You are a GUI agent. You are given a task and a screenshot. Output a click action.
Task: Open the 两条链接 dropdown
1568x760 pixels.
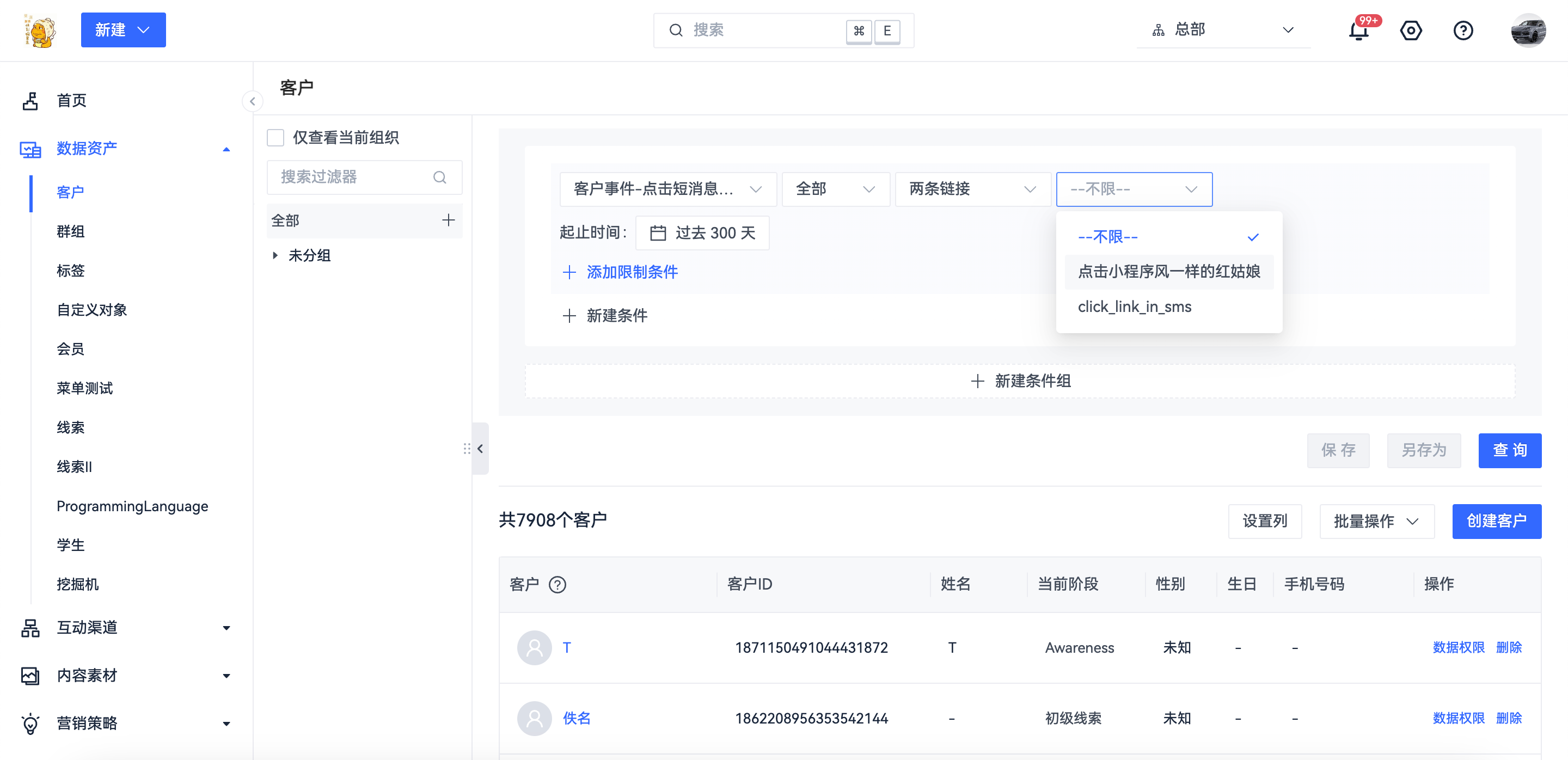[x=973, y=189]
